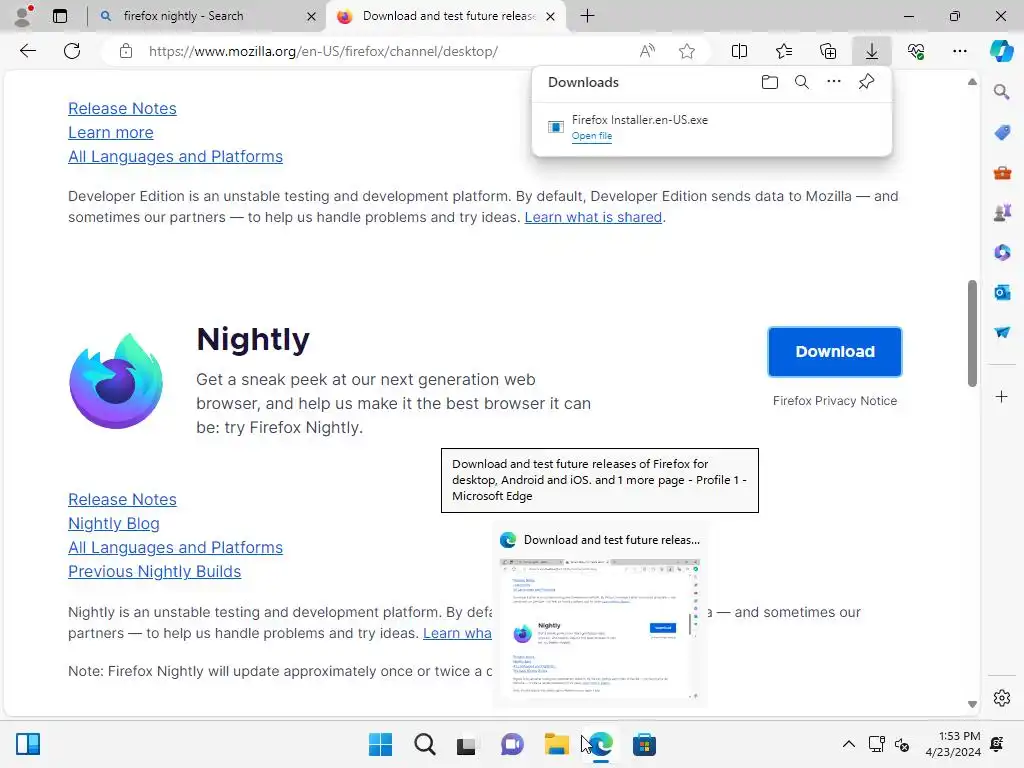Activate the Read aloud icon

point(647,51)
